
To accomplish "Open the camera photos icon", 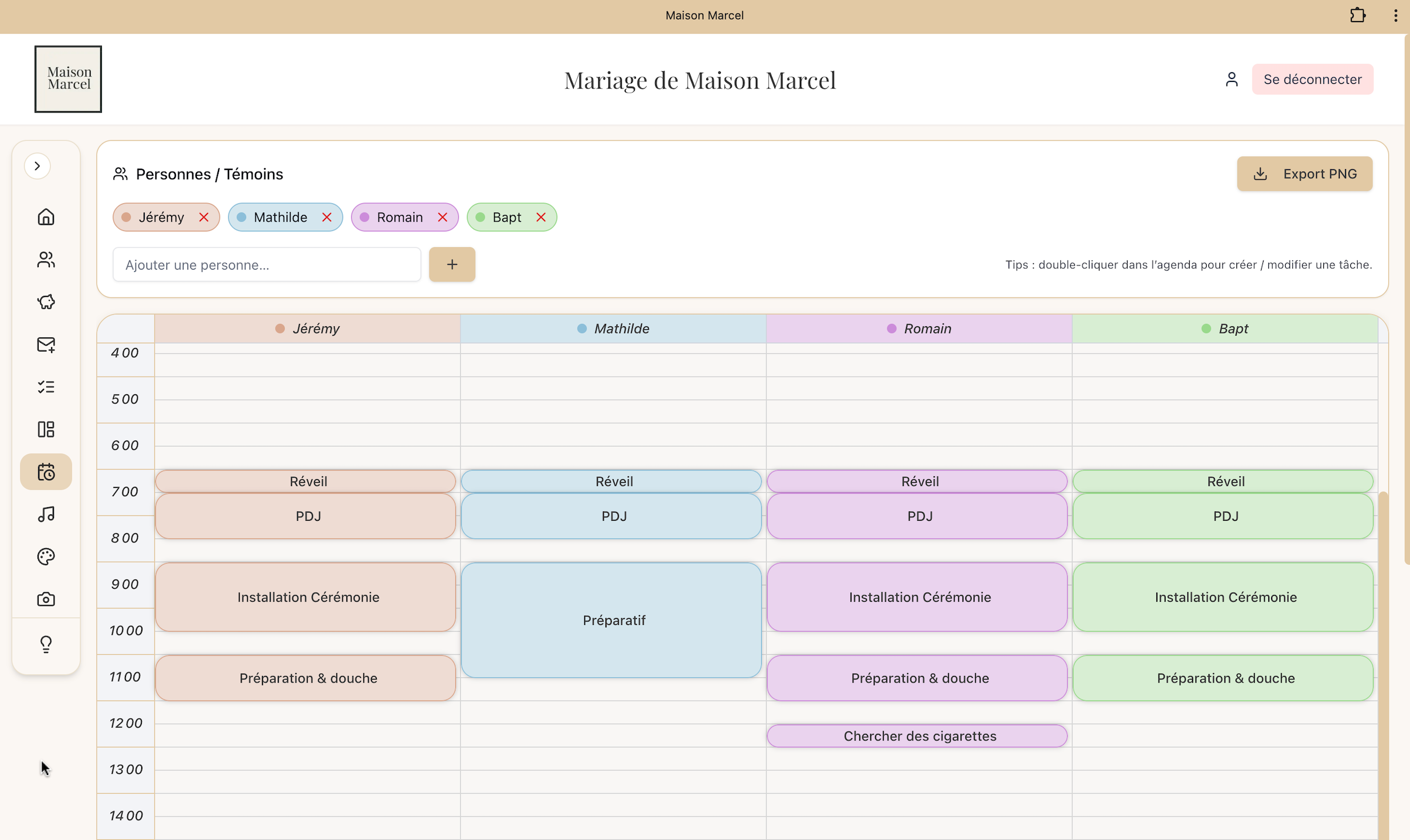I will pyautogui.click(x=46, y=599).
